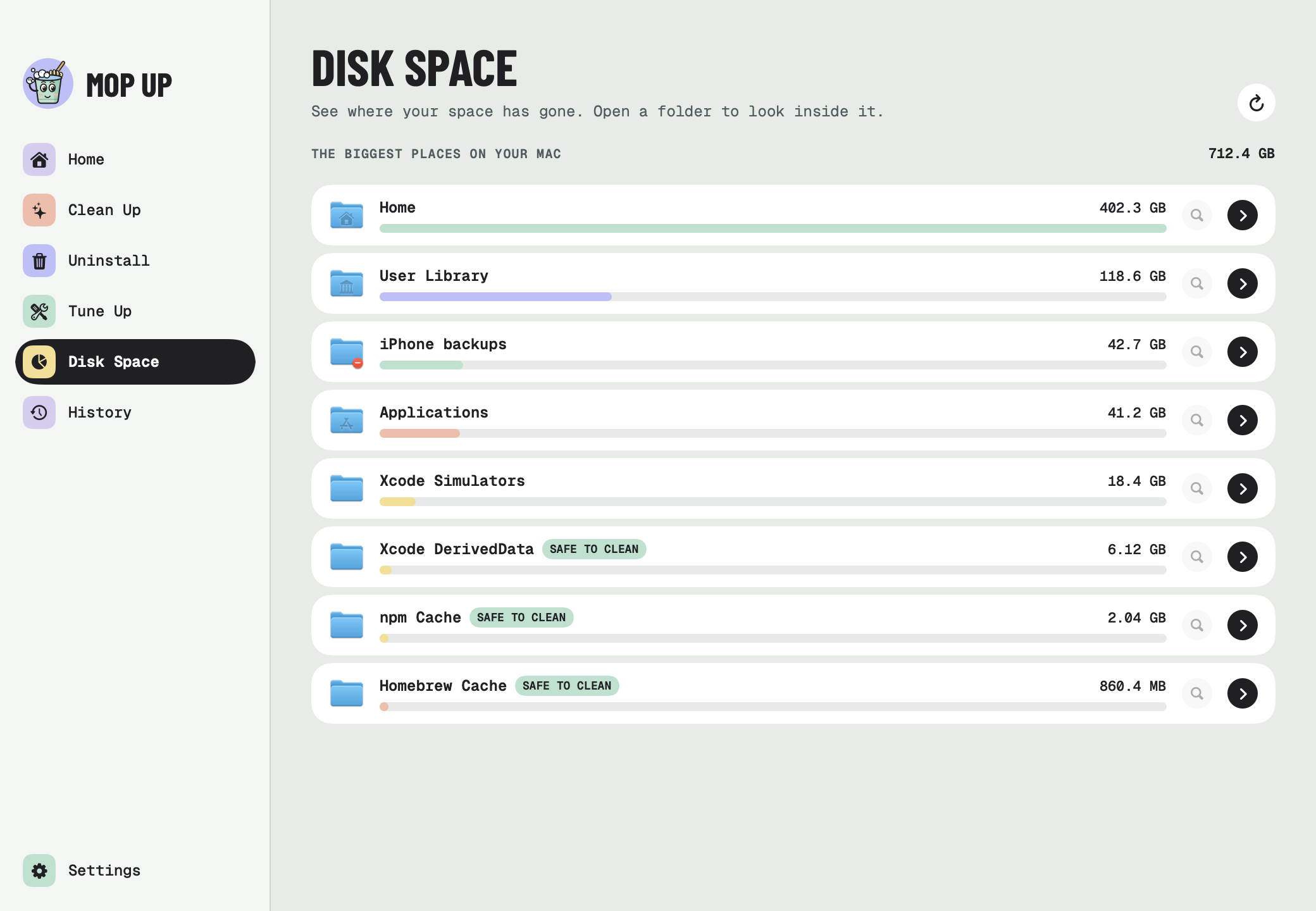Click the npm Cache folder icon
This screenshot has height=911, width=1316.
[x=347, y=625]
